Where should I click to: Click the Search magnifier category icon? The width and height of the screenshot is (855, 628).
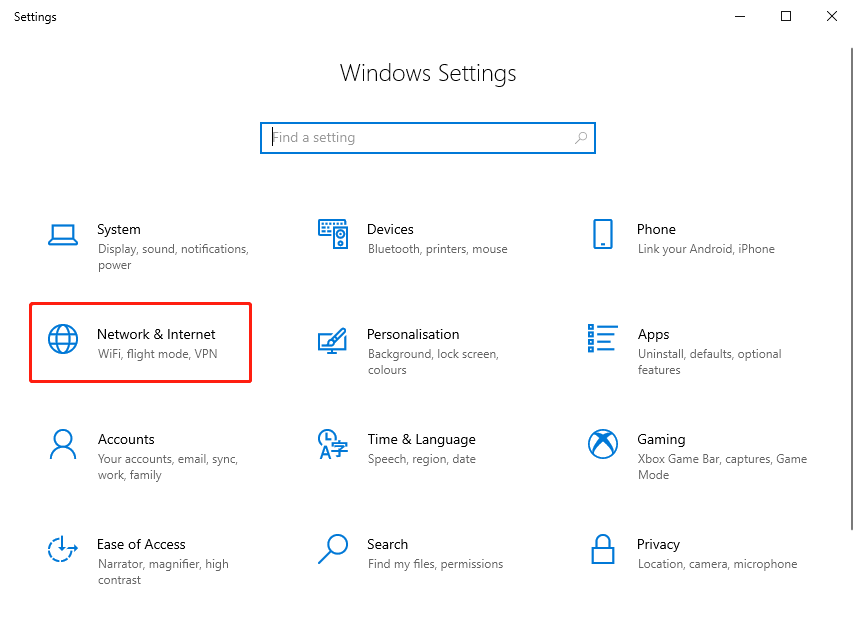pos(332,549)
